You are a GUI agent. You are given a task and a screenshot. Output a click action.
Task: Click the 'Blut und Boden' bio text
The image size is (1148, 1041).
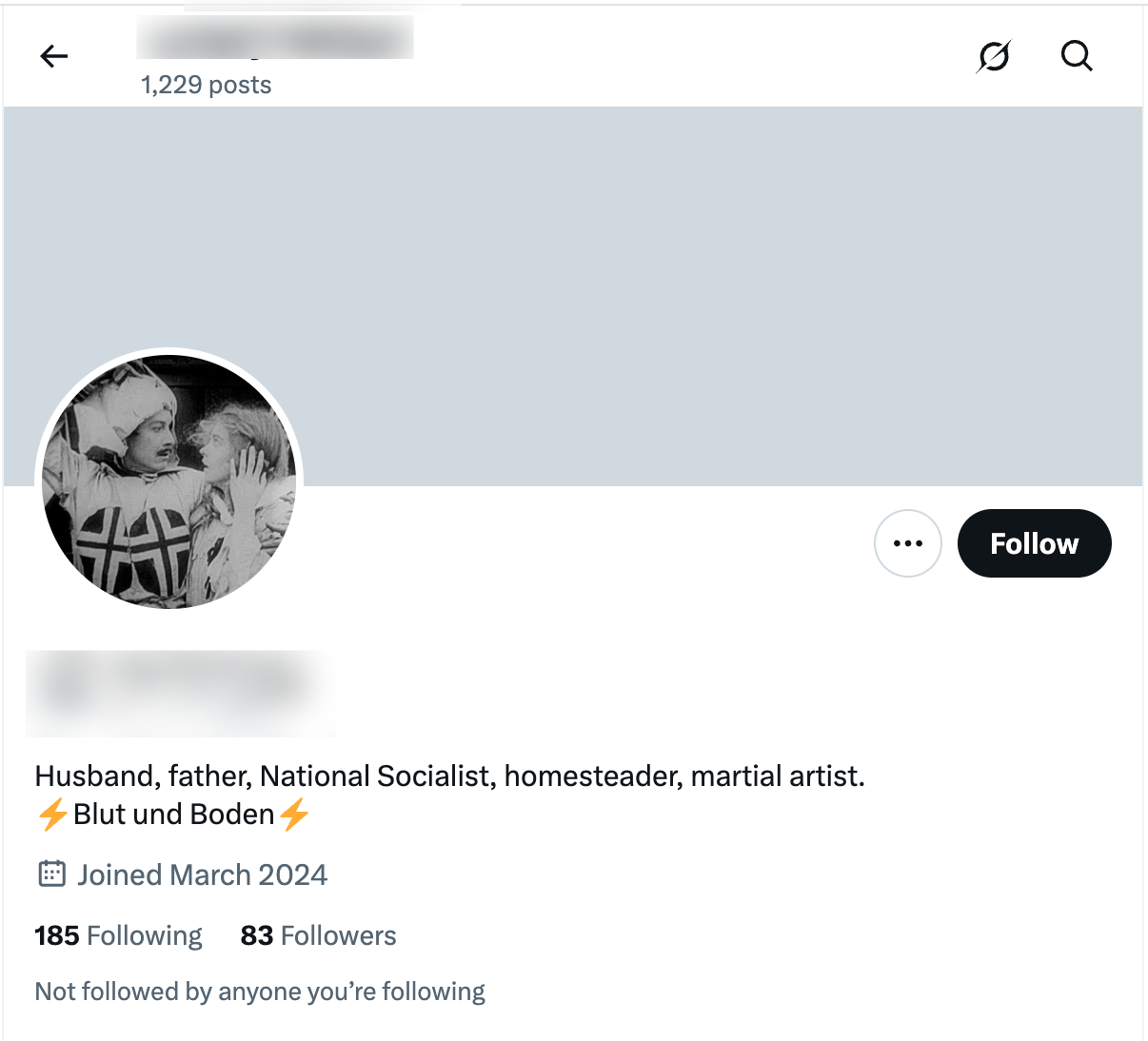point(174,815)
